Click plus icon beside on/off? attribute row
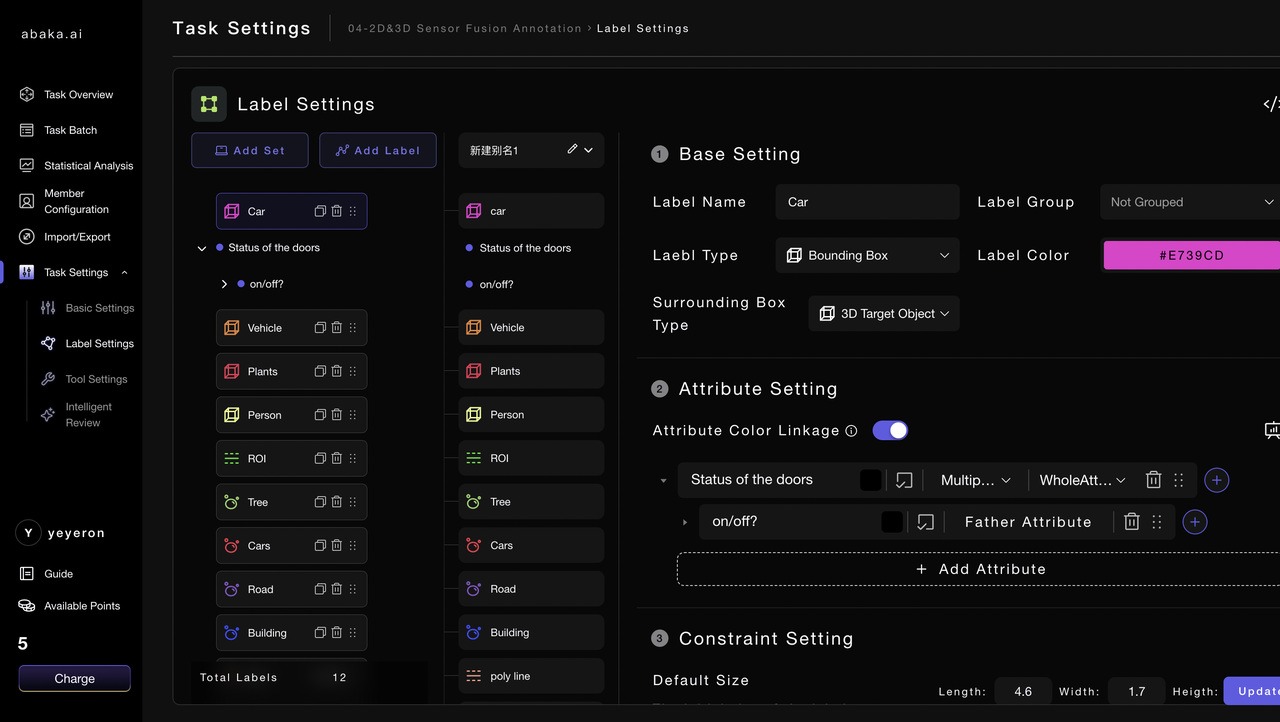The width and height of the screenshot is (1280, 722). pyautogui.click(x=1195, y=522)
